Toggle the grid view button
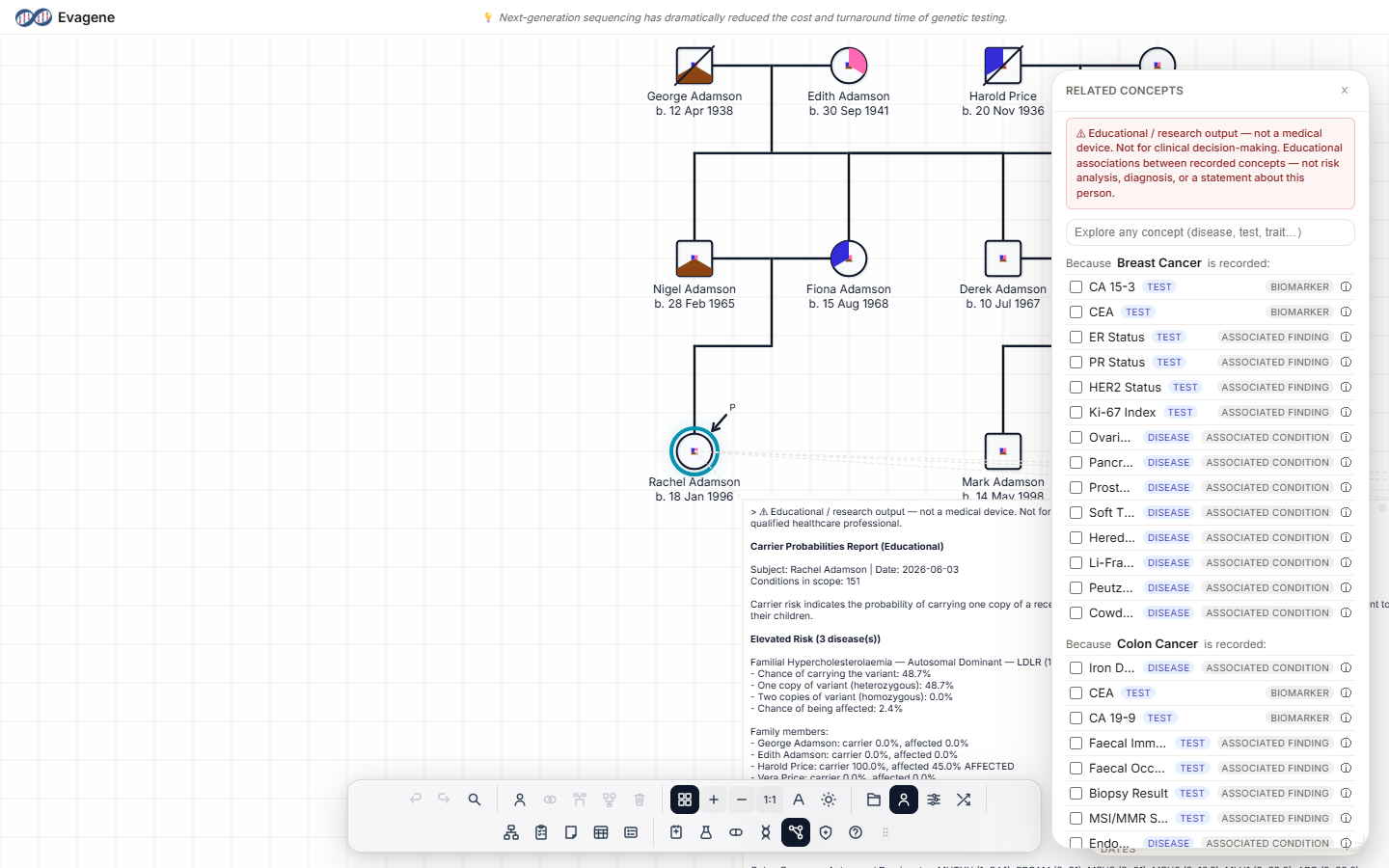 685,800
